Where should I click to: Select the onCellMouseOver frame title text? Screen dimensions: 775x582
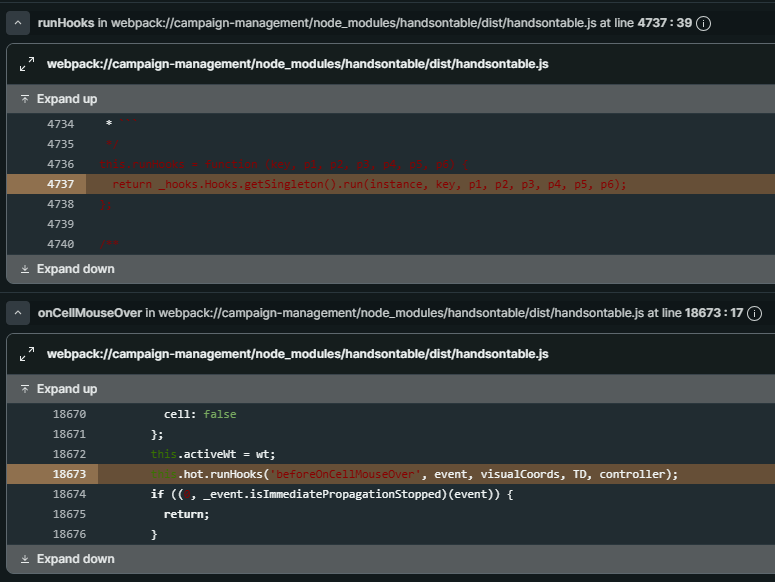pyautogui.click(x=90, y=313)
